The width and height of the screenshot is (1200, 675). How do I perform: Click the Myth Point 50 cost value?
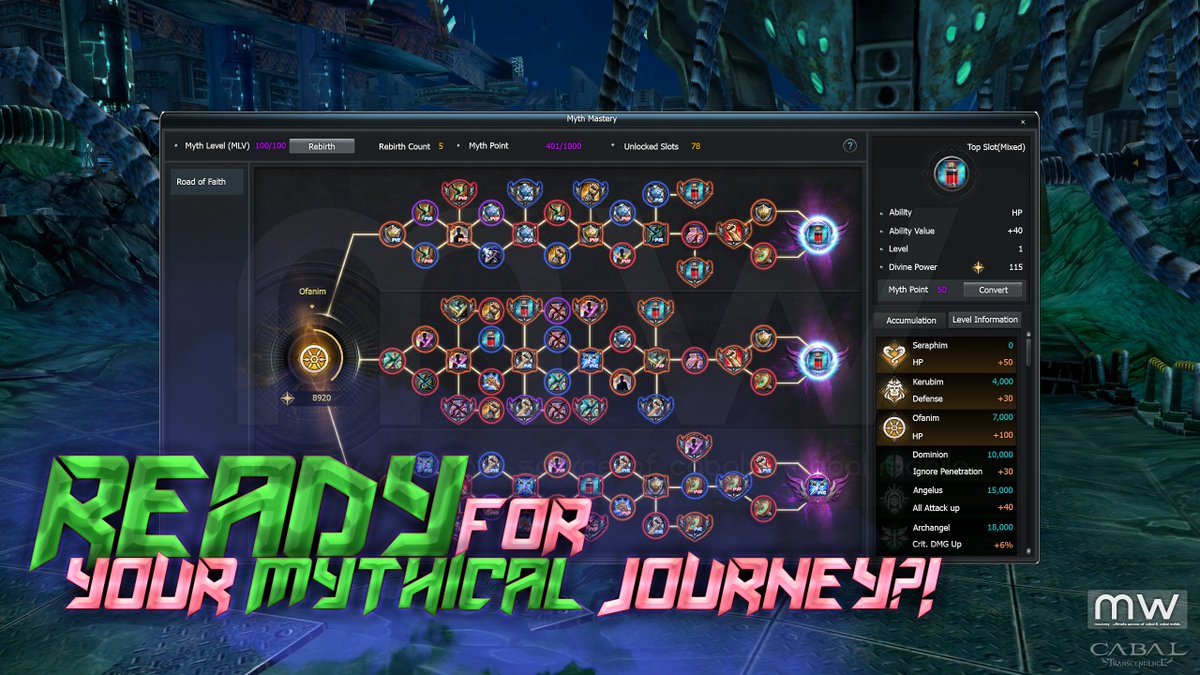click(x=941, y=290)
